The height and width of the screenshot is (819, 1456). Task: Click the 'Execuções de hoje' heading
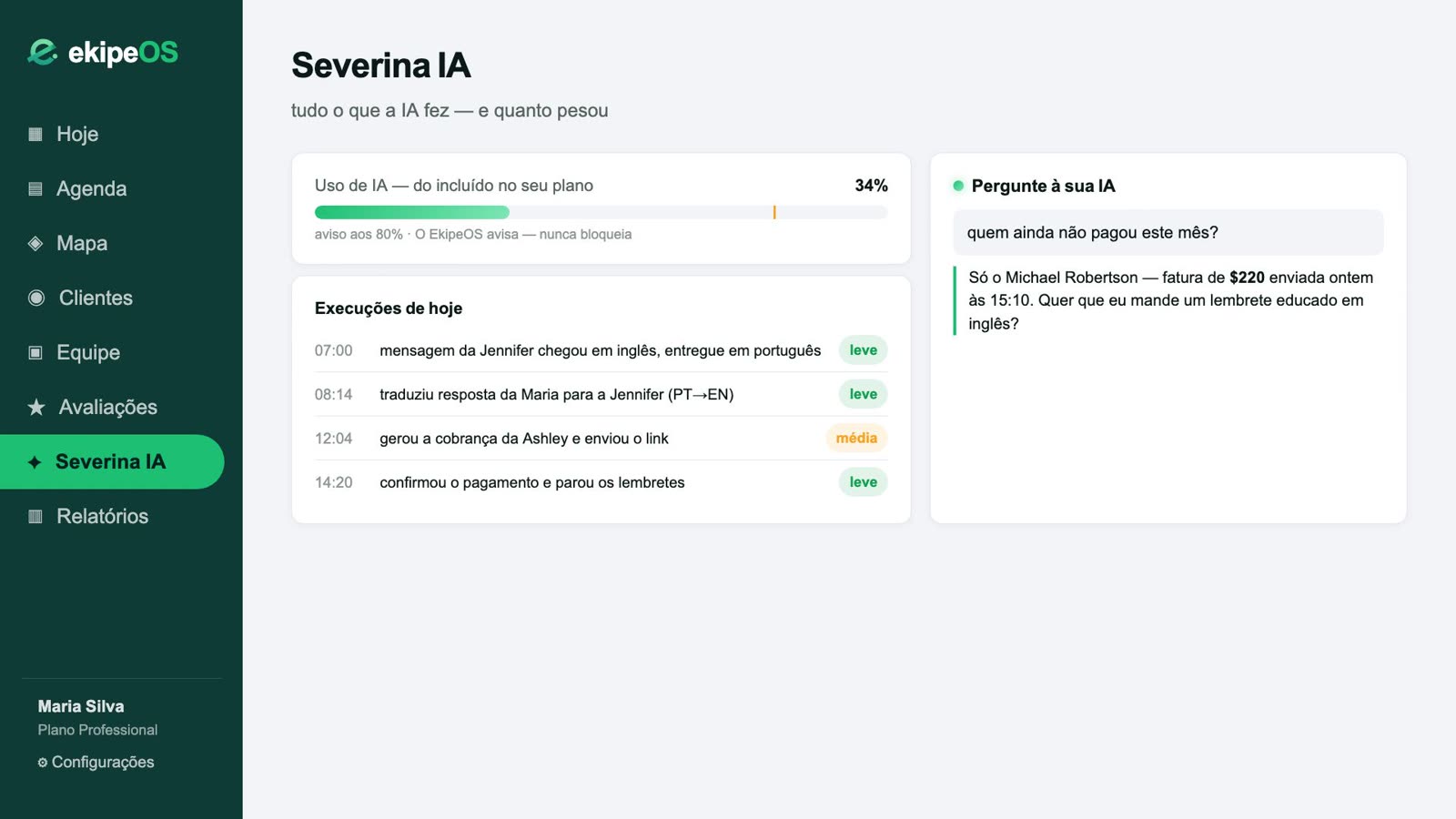pos(389,308)
